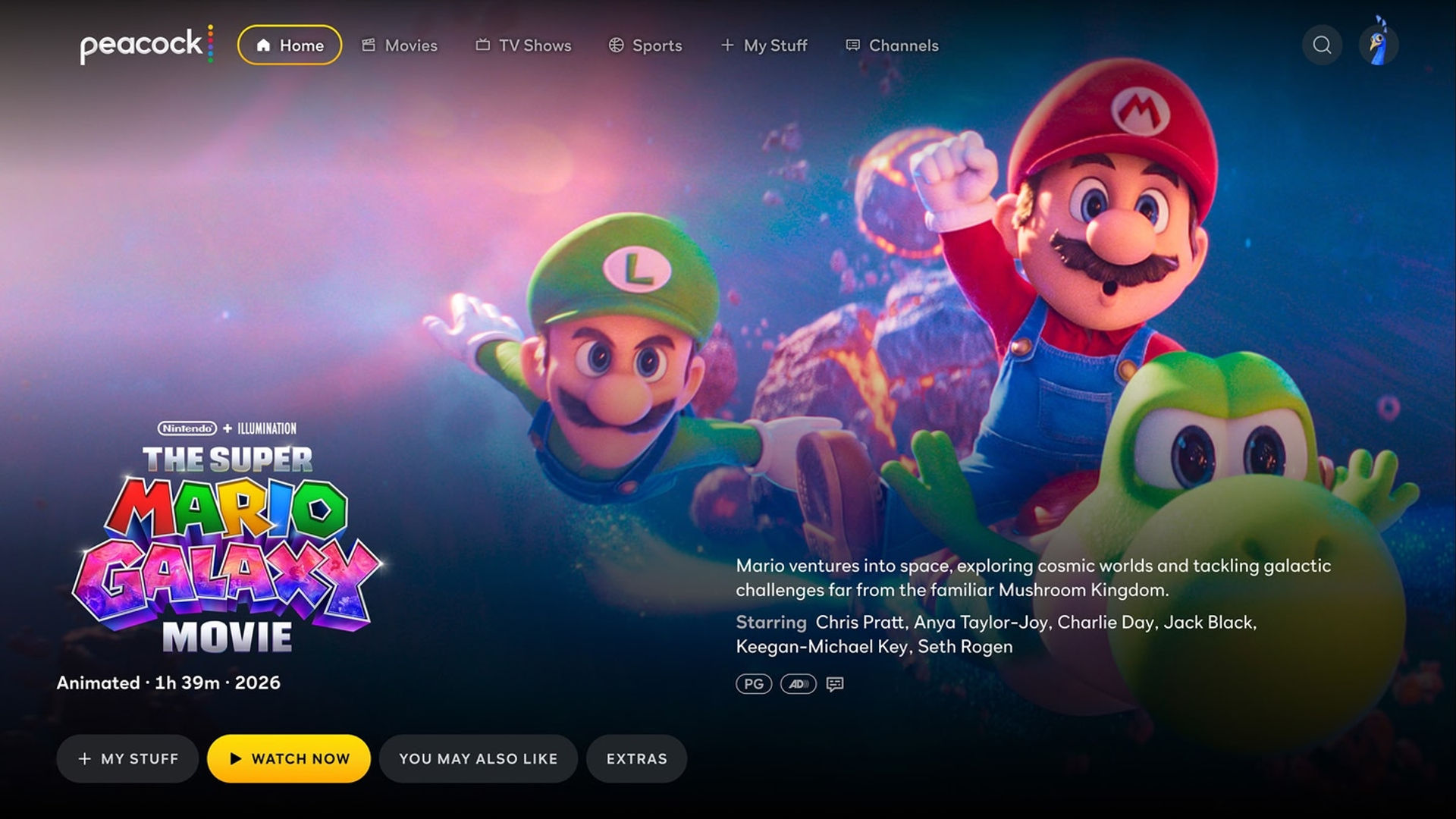This screenshot has width=1456, height=819.
Task: Open the Sports tab
Action: (x=645, y=45)
